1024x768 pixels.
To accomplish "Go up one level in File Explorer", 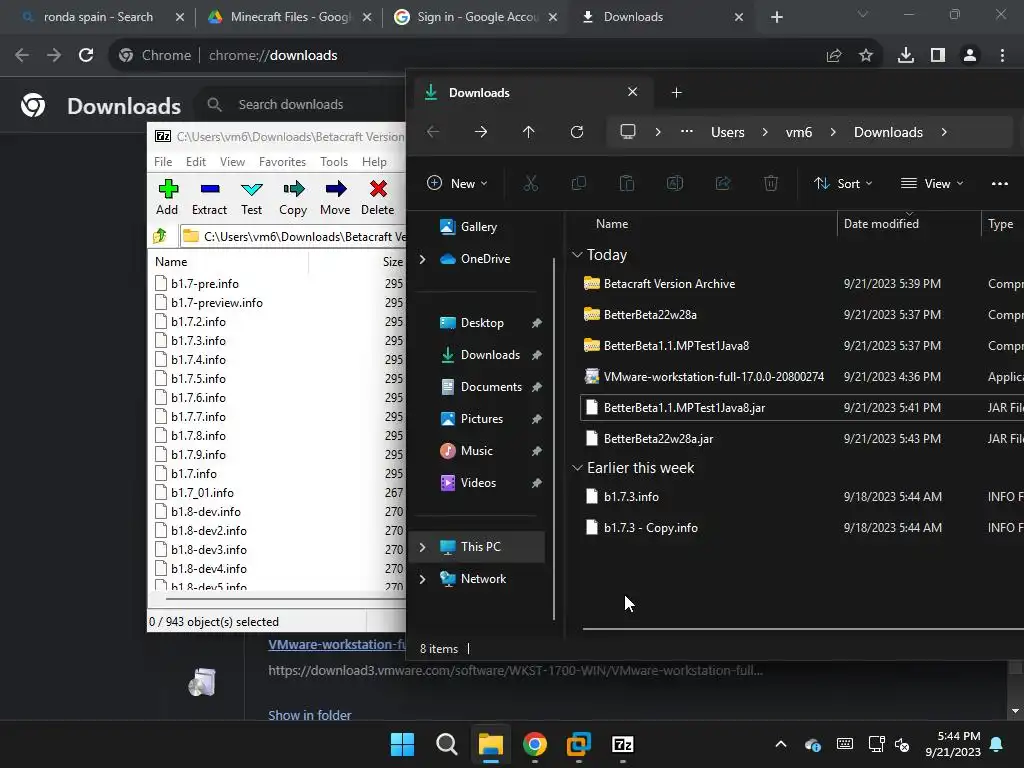I will [528, 132].
